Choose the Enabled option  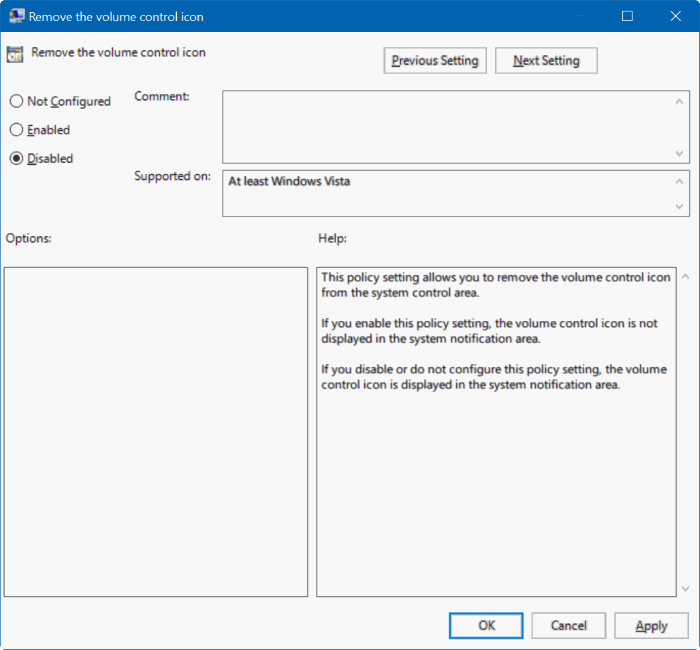[x=16, y=130]
